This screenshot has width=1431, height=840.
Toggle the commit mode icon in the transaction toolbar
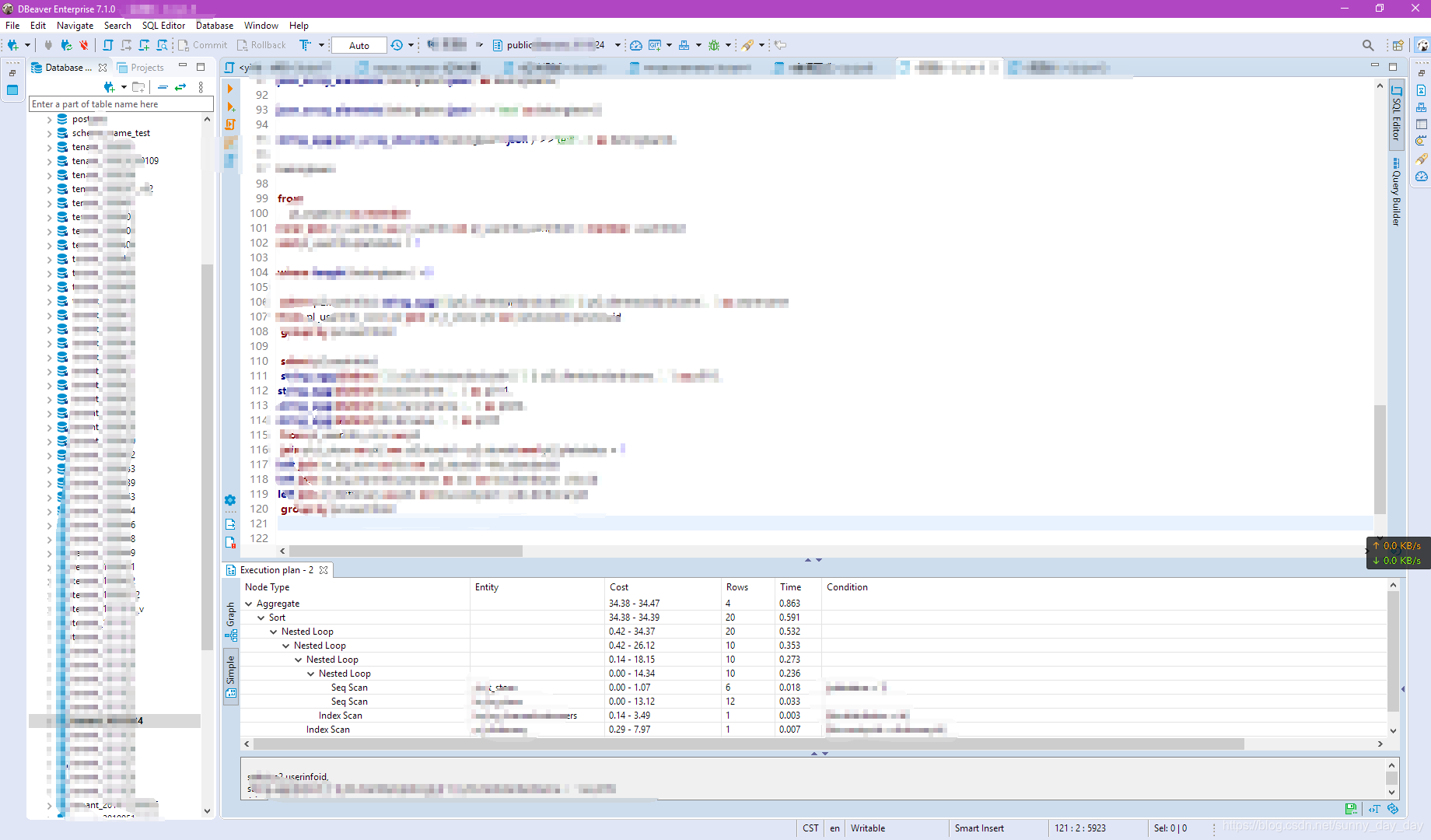coord(306,44)
